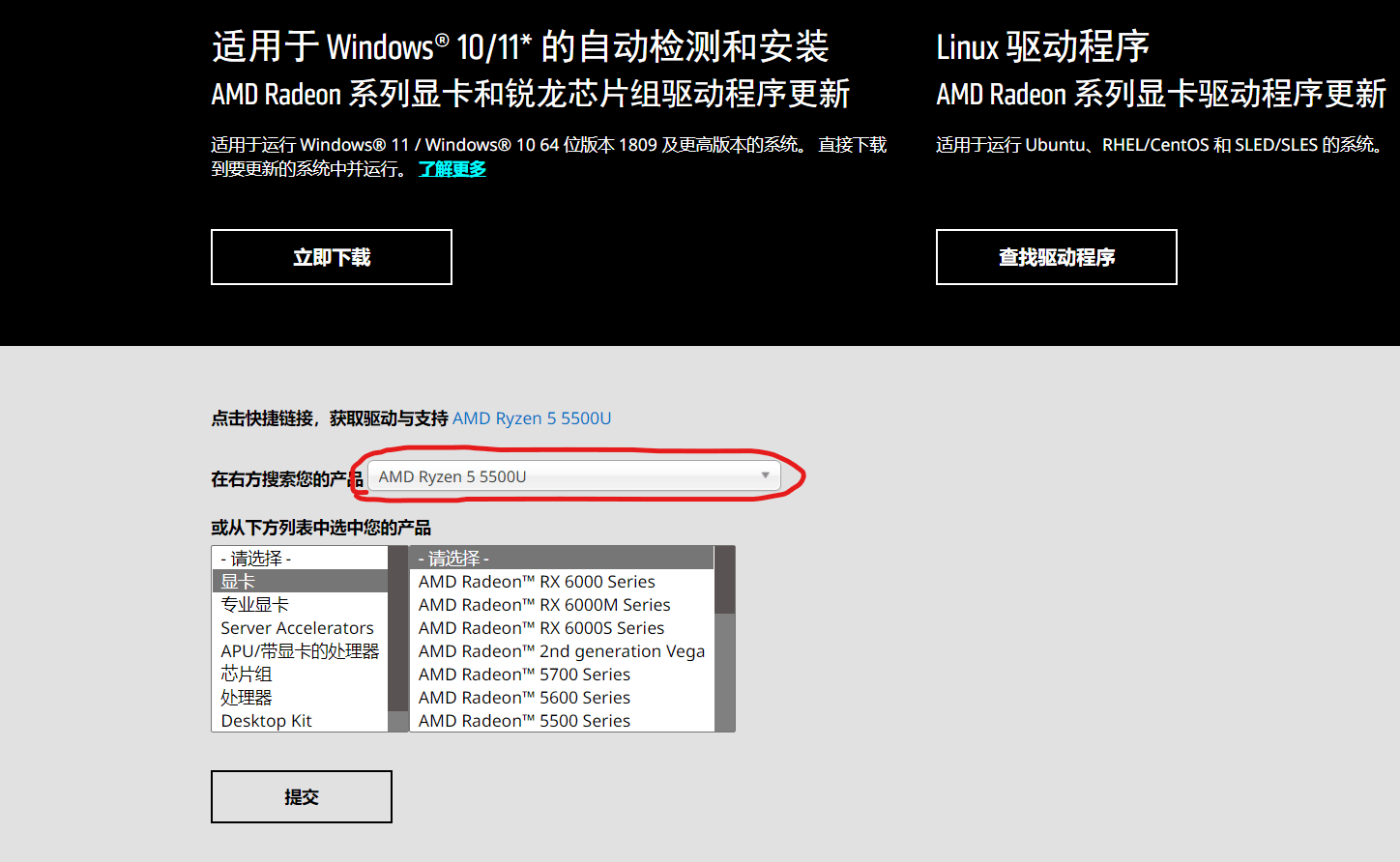Choose AMD Radeon RX 6000 Series
This screenshot has height=862, width=1400.
click(x=562, y=581)
